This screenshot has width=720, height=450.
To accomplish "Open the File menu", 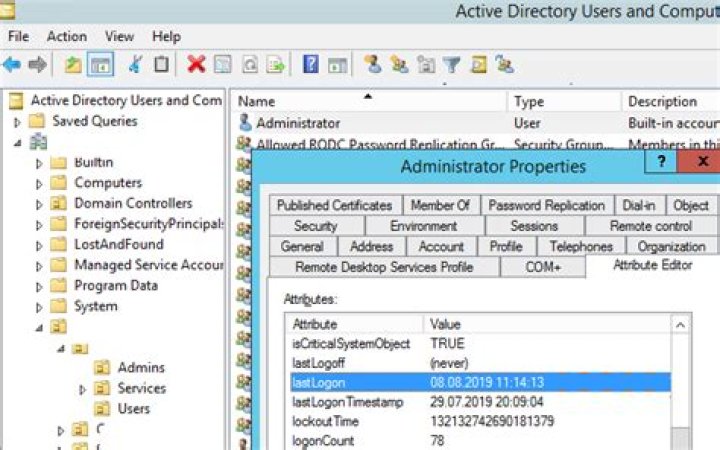I will (18, 36).
